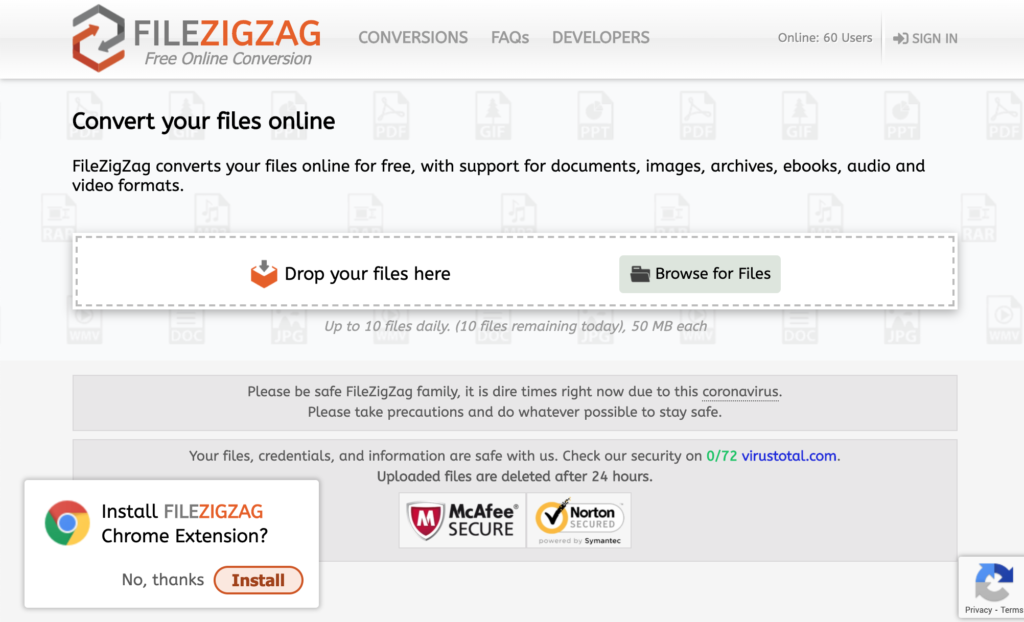This screenshot has width=1024, height=622.
Task: Click the Drop your files here area
Action: (515, 272)
